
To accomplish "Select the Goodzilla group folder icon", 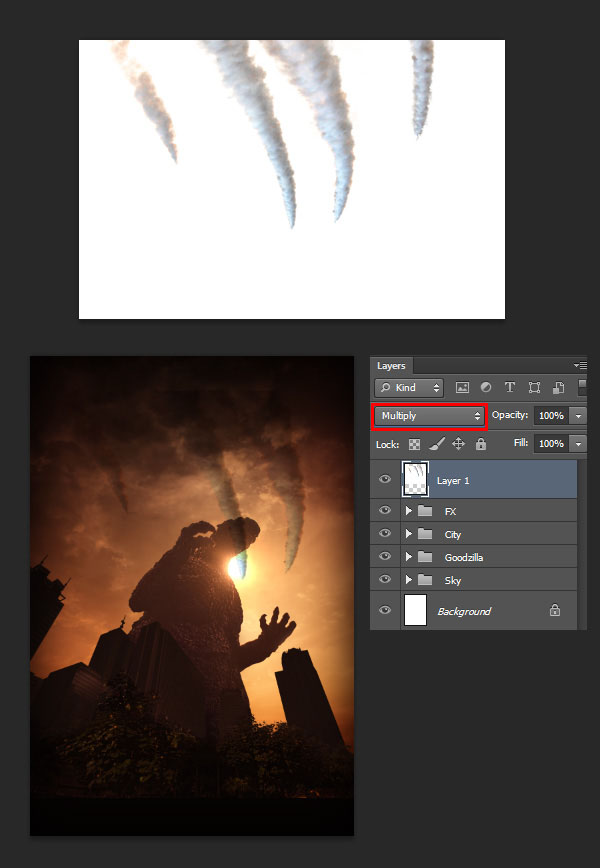I will pyautogui.click(x=425, y=557).
